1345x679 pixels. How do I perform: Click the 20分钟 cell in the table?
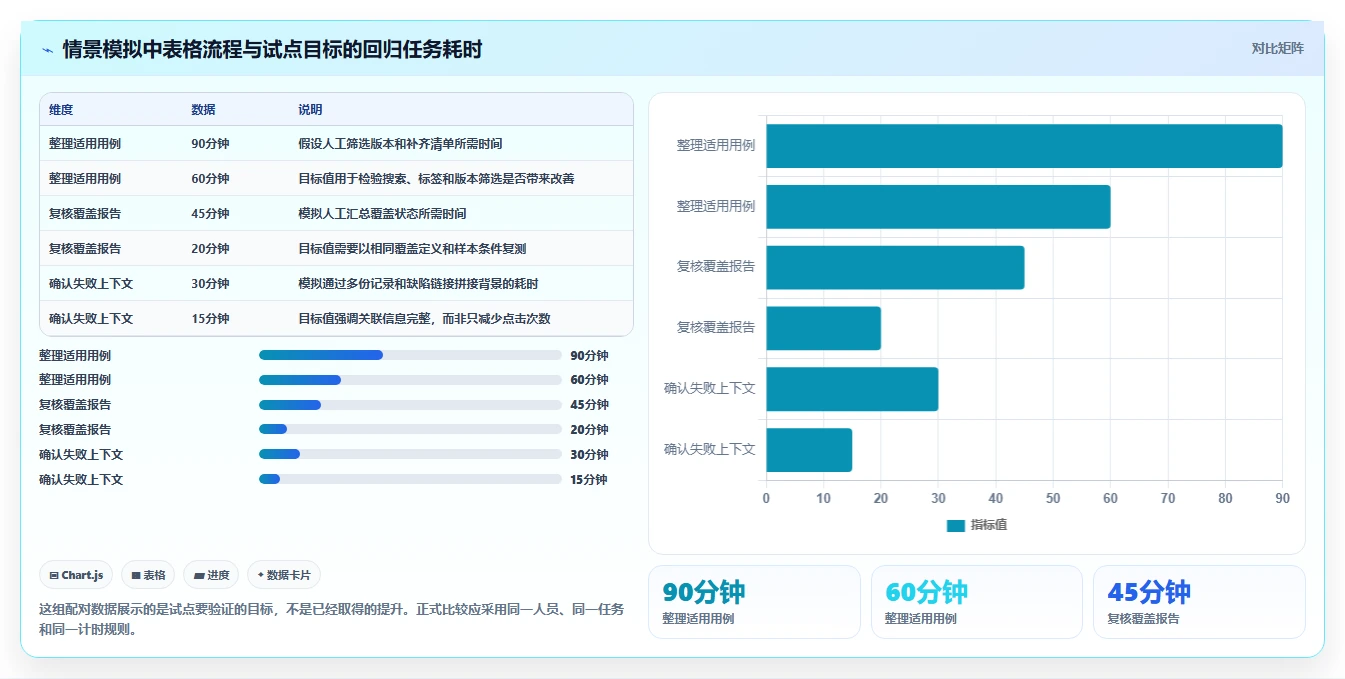coord(210,249)
